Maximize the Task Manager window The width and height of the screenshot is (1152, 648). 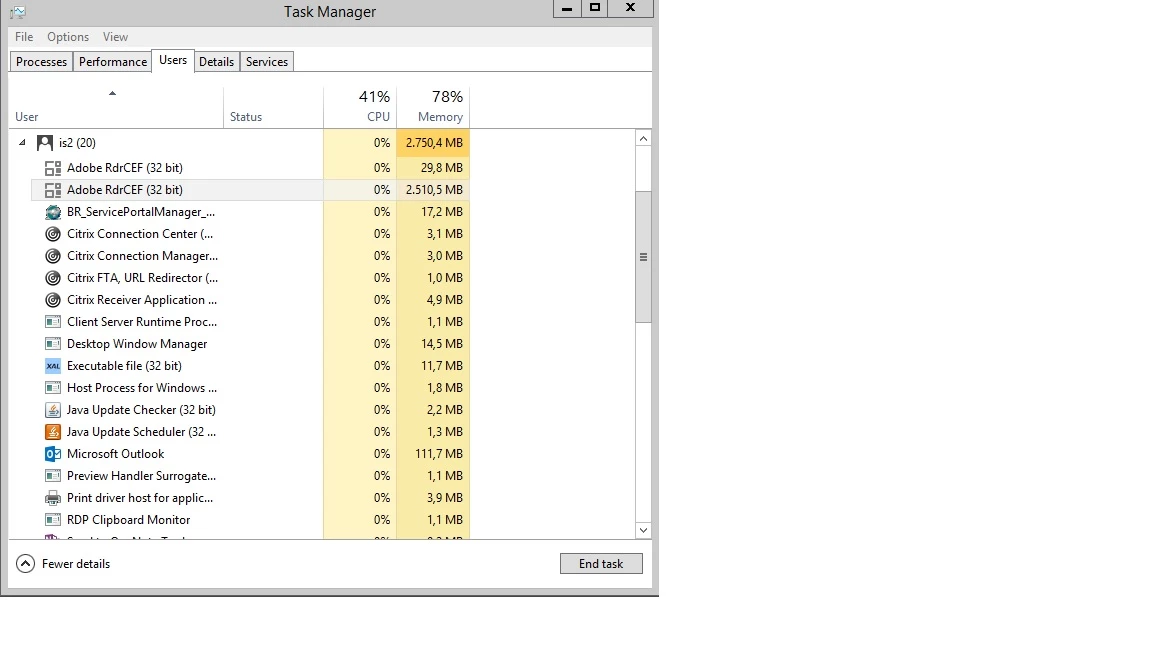(595, 8)
